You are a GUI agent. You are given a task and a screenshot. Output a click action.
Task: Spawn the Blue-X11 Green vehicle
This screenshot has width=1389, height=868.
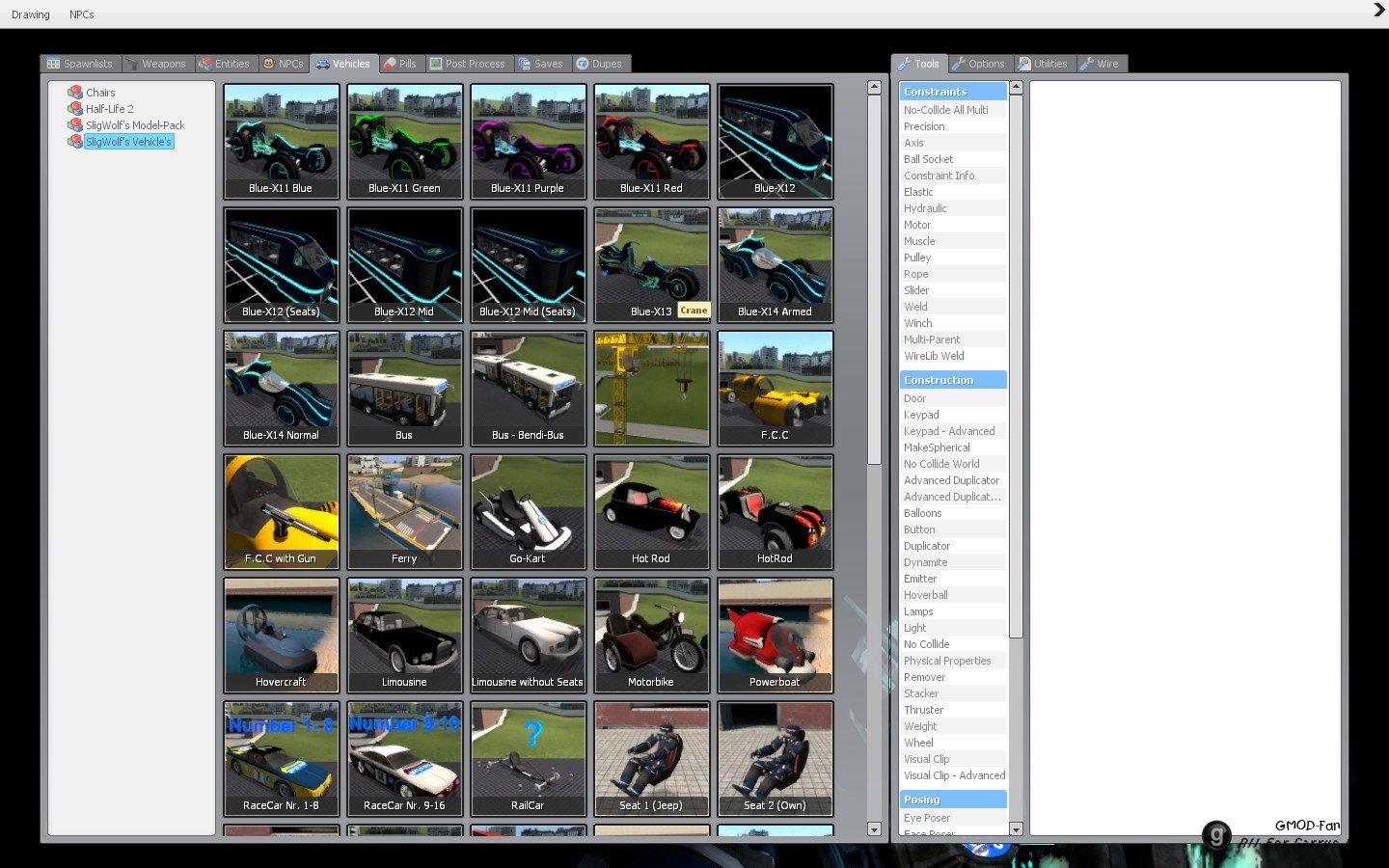point(404,142)
